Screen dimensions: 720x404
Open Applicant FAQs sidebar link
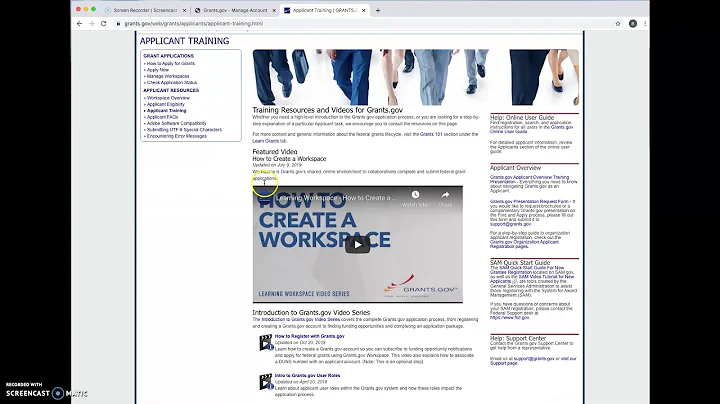pos(162,117)
